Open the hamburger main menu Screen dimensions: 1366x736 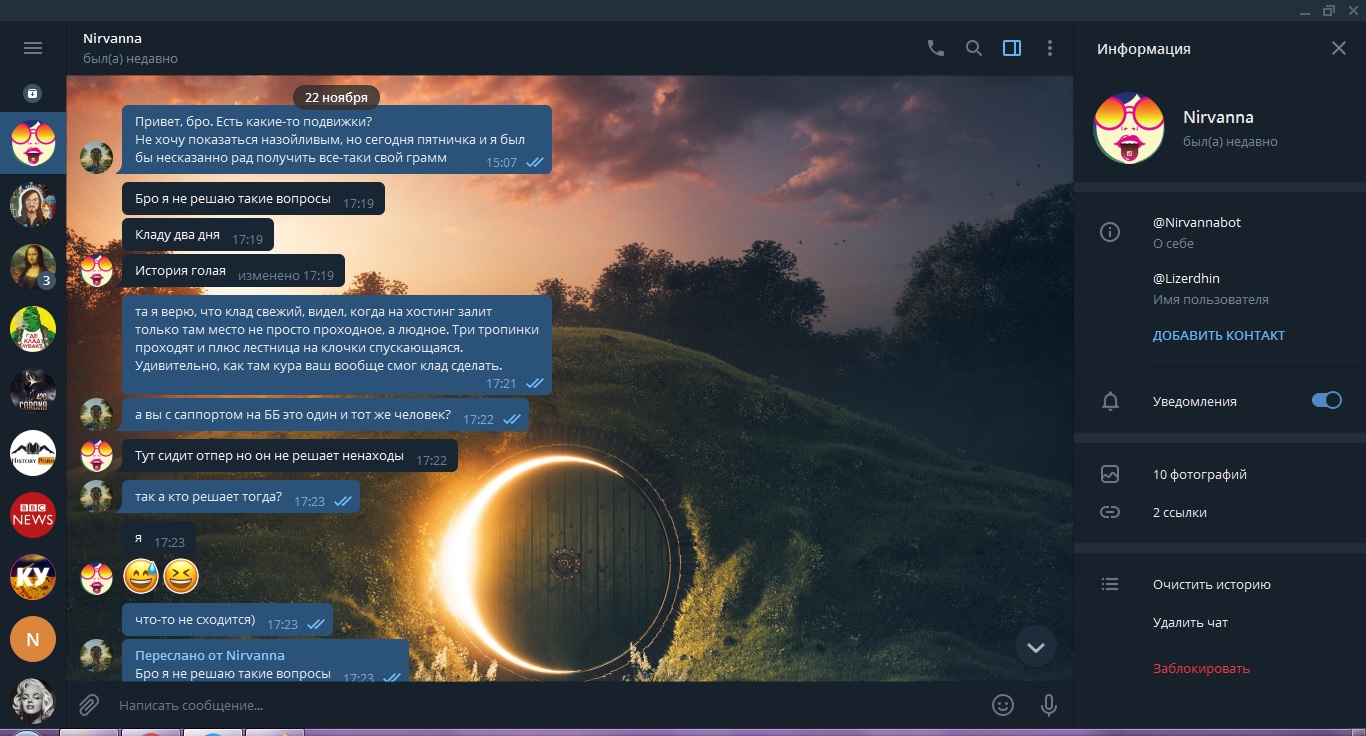tap(33, 48)
